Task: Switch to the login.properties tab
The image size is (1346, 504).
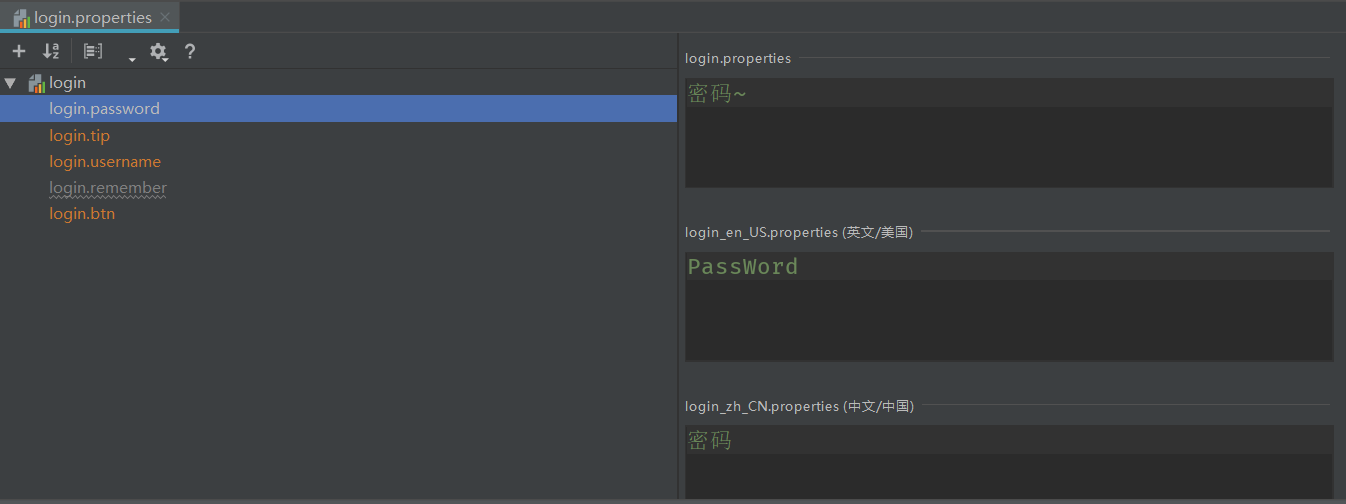Action: pos(92,17)
